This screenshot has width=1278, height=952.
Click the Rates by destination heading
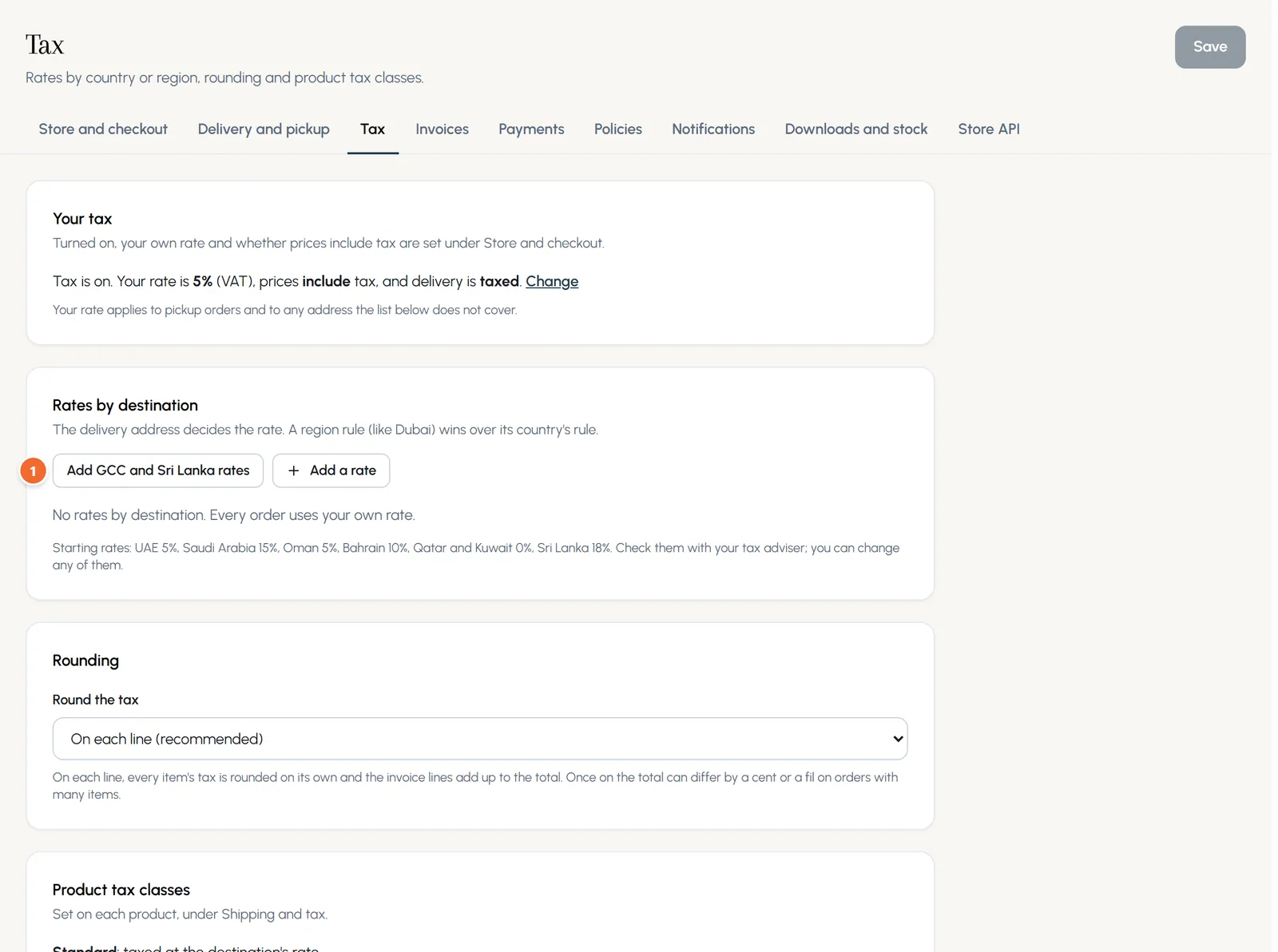(x=125, y=405)
